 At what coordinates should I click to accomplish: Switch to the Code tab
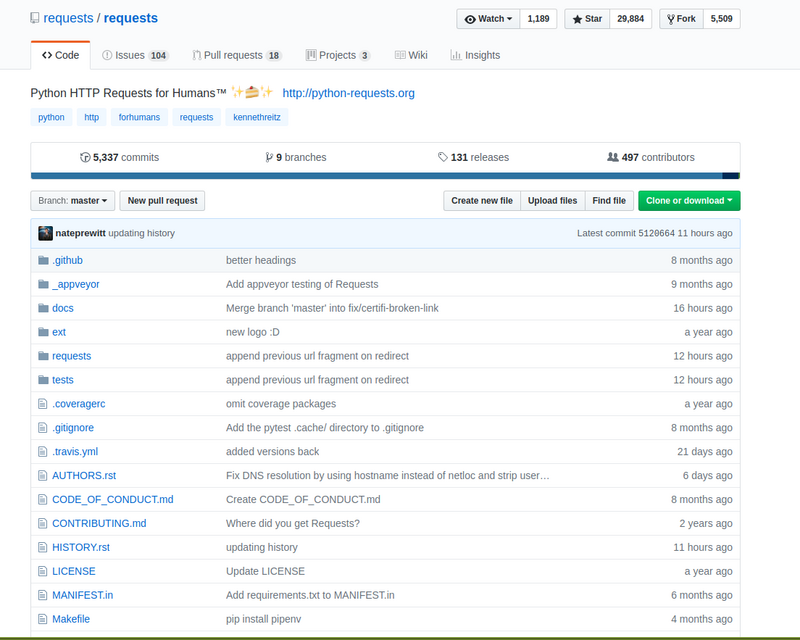point(61,55)
